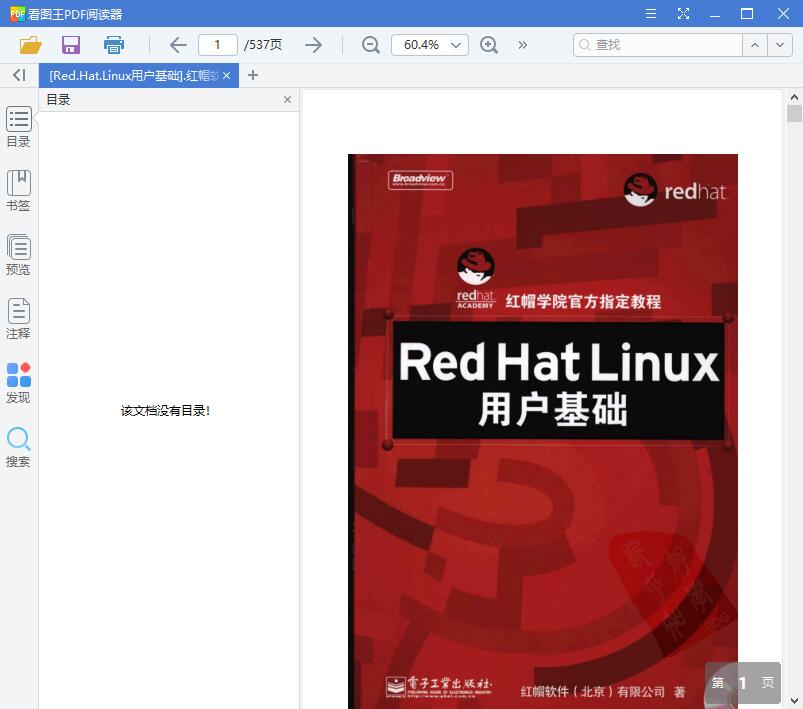The width and height of the screenshot is (803, 709).
Task: Maximize the PDF reader window
Action: click(747, 14)
